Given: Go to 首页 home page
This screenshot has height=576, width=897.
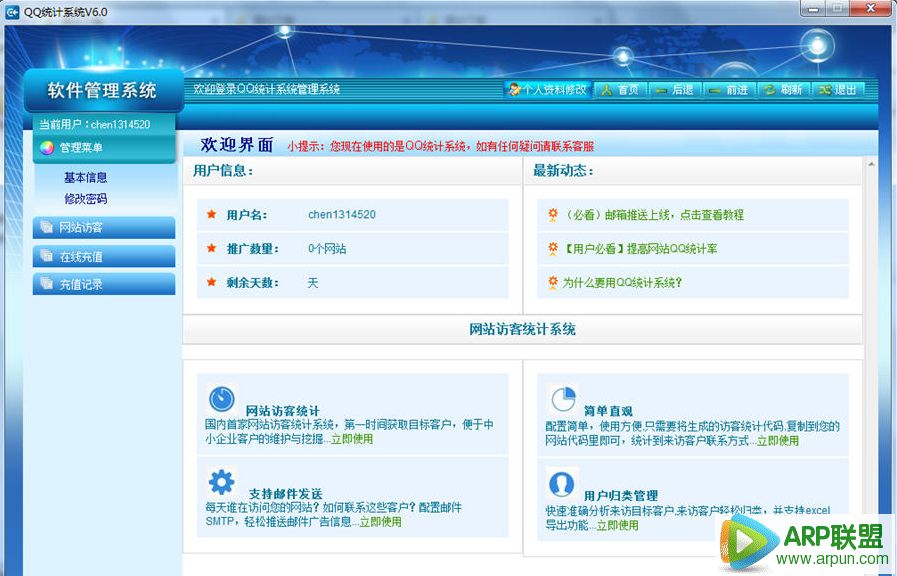Looking at the screenshot, I should [620, 90].
